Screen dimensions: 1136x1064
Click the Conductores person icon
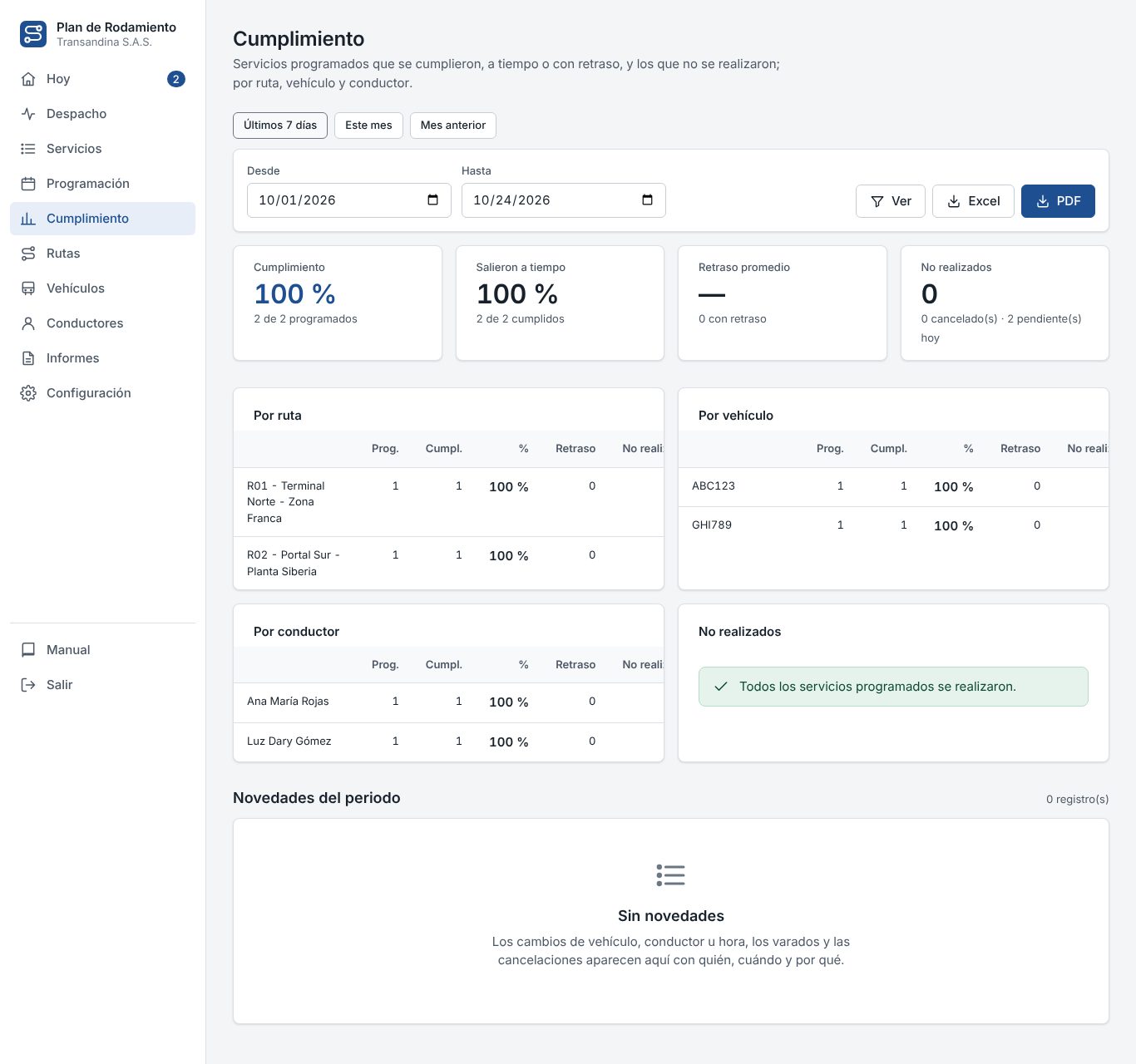pos(28,323)
